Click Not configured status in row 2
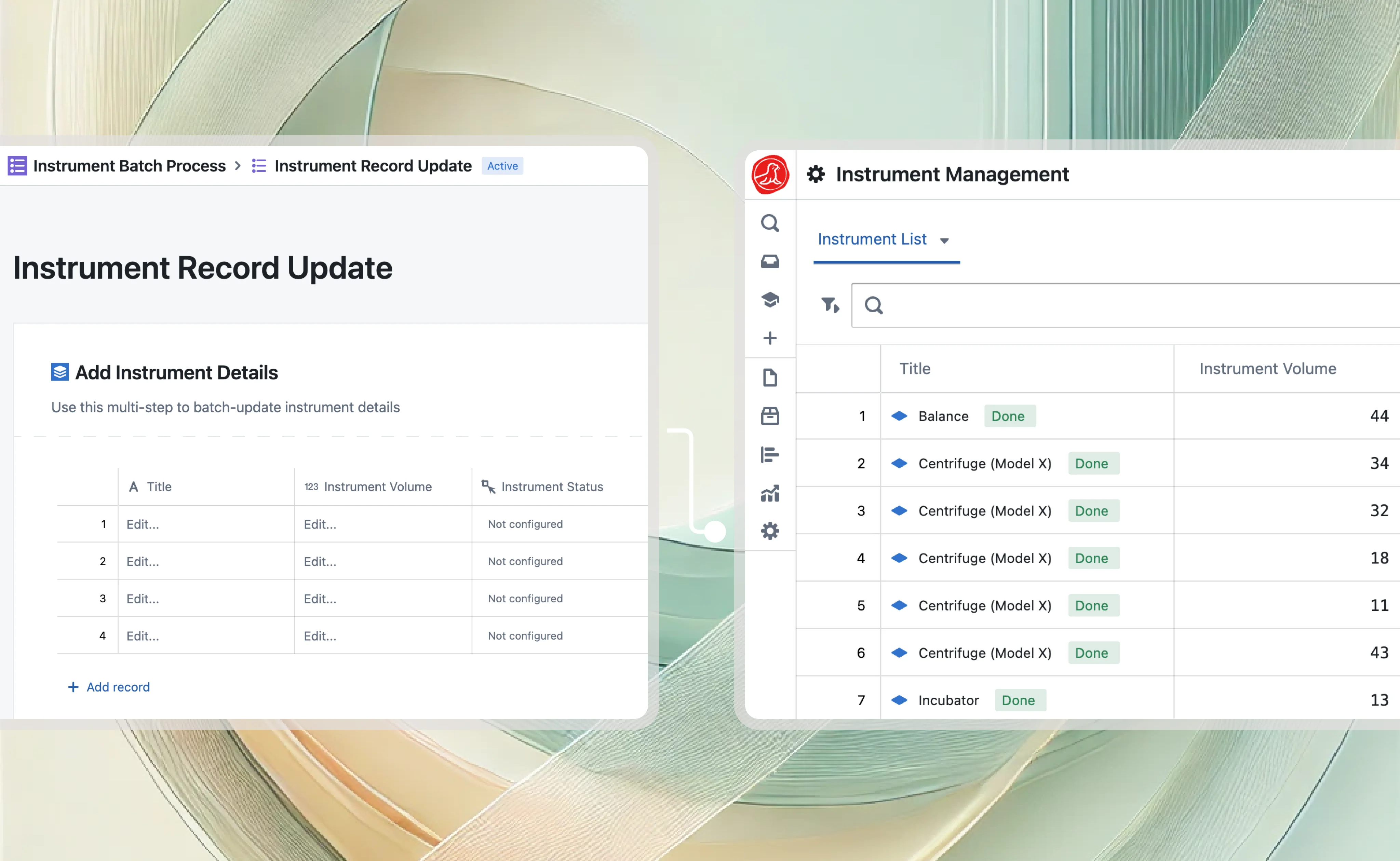 (525, 561)
